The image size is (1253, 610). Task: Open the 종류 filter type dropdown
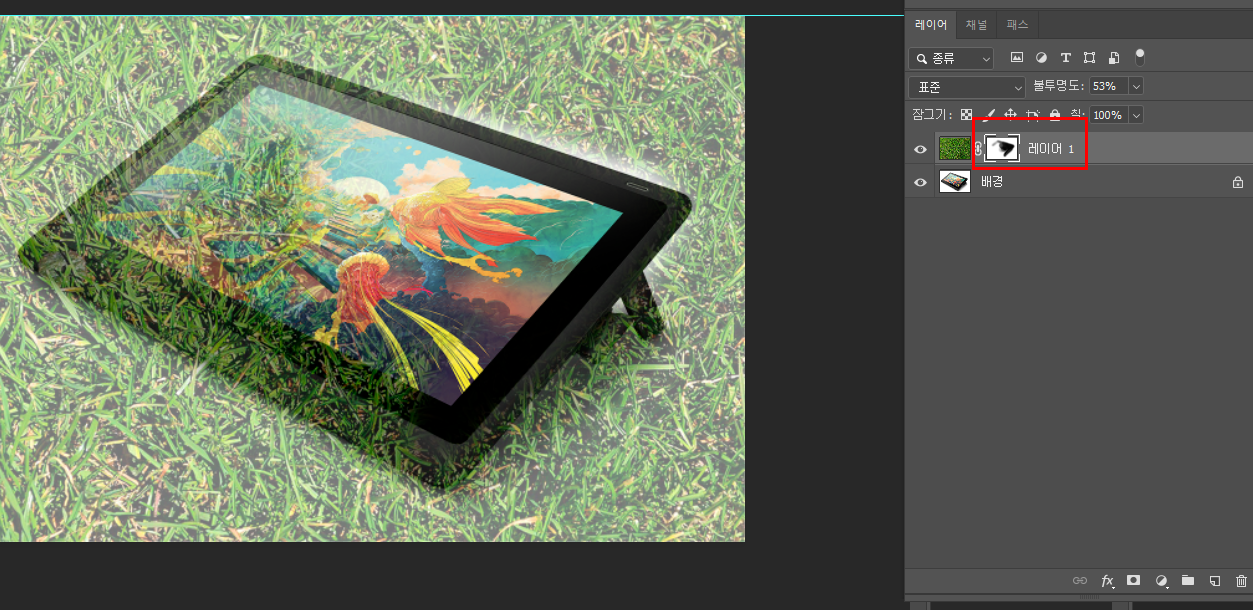click(x=951, y=59)
